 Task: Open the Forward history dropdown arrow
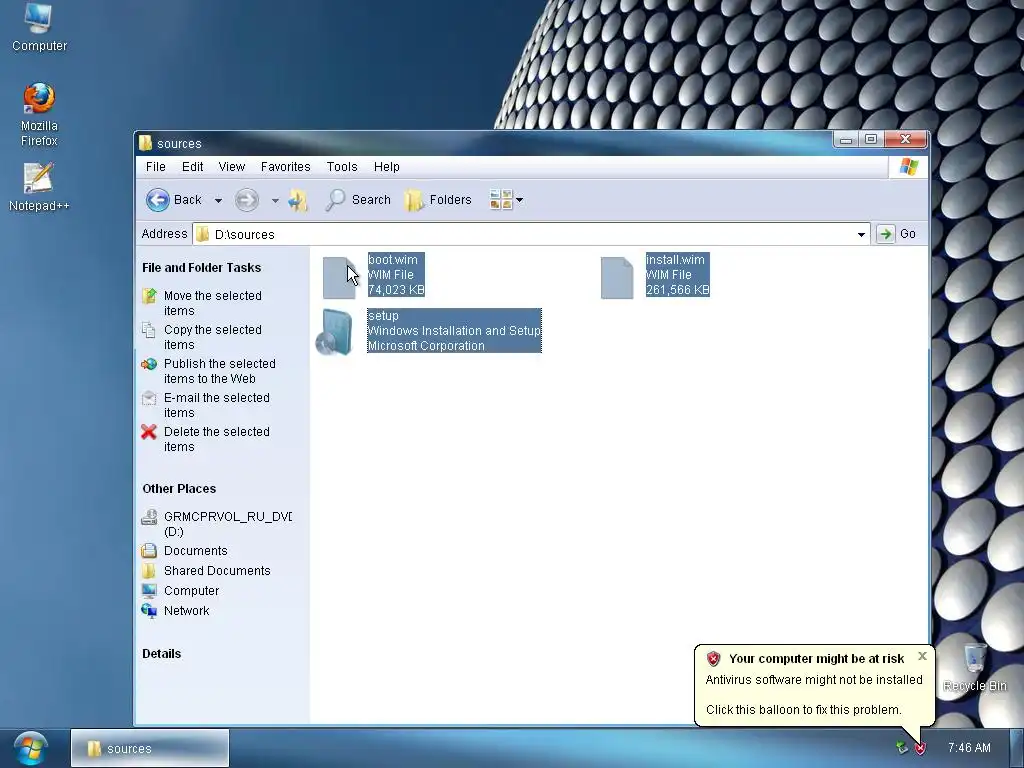[x=275, y=200]
